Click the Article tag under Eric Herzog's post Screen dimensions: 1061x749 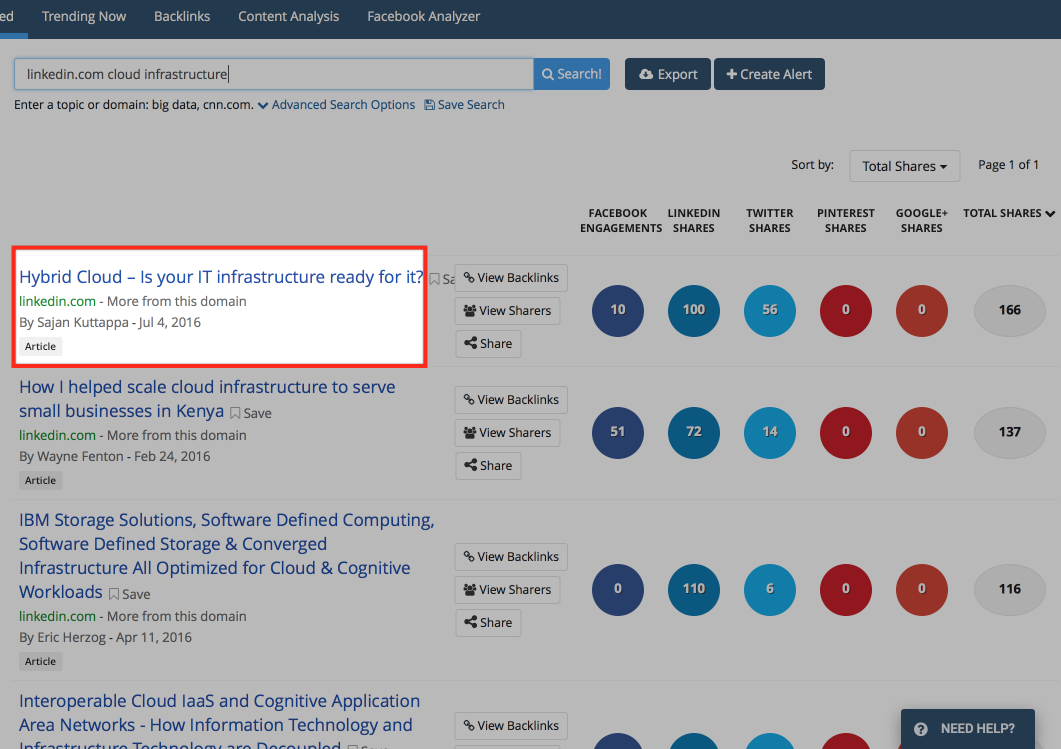pyautogui.click(x=41, y=662)
